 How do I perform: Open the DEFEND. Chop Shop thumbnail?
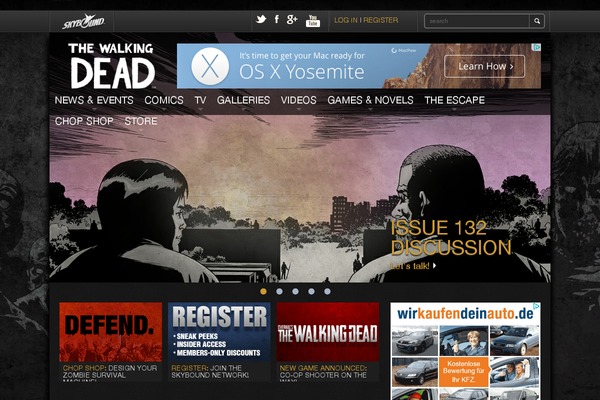pos(111,332)
